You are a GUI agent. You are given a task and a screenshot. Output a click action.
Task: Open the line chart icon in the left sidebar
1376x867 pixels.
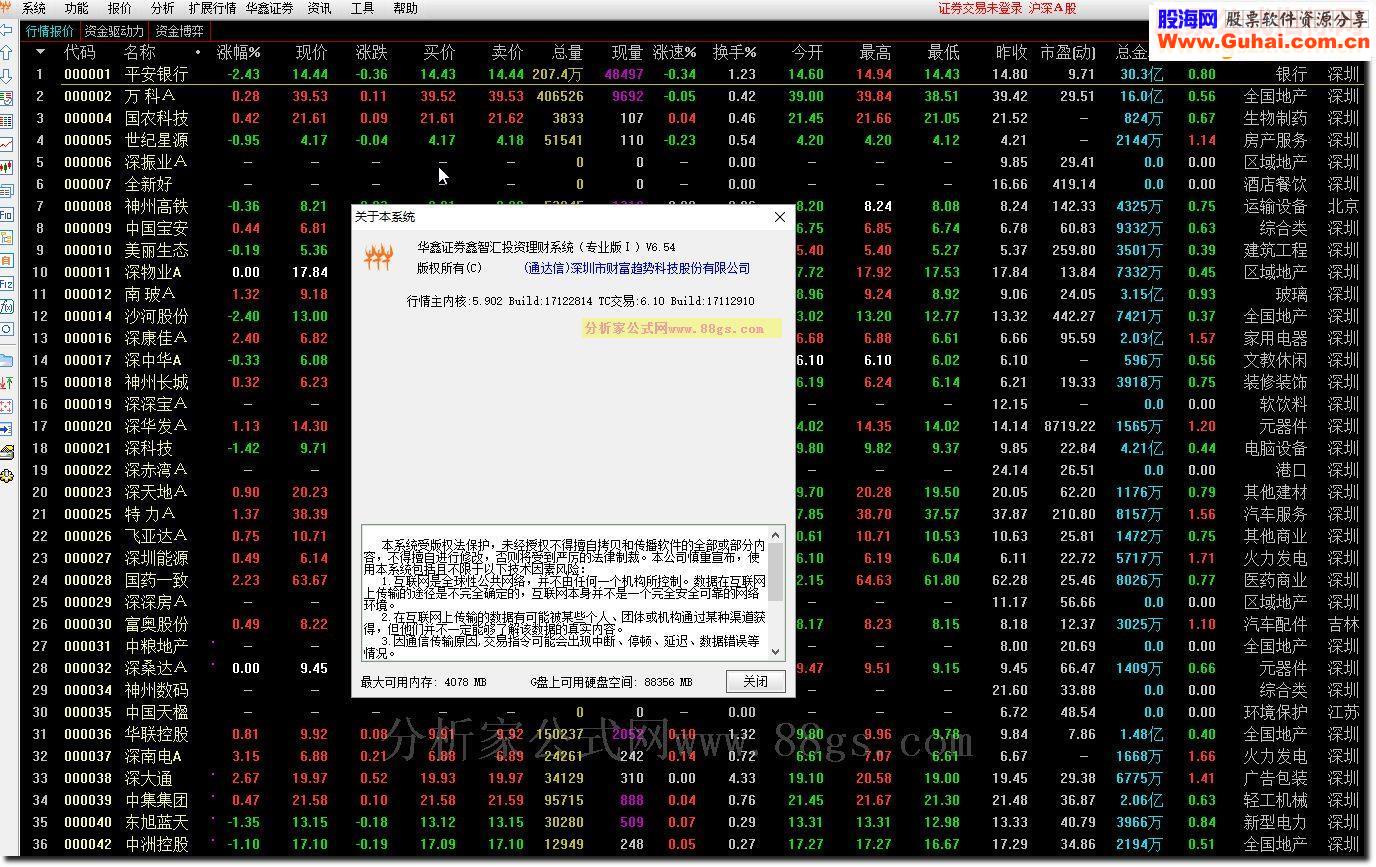(x=6, y=145)
